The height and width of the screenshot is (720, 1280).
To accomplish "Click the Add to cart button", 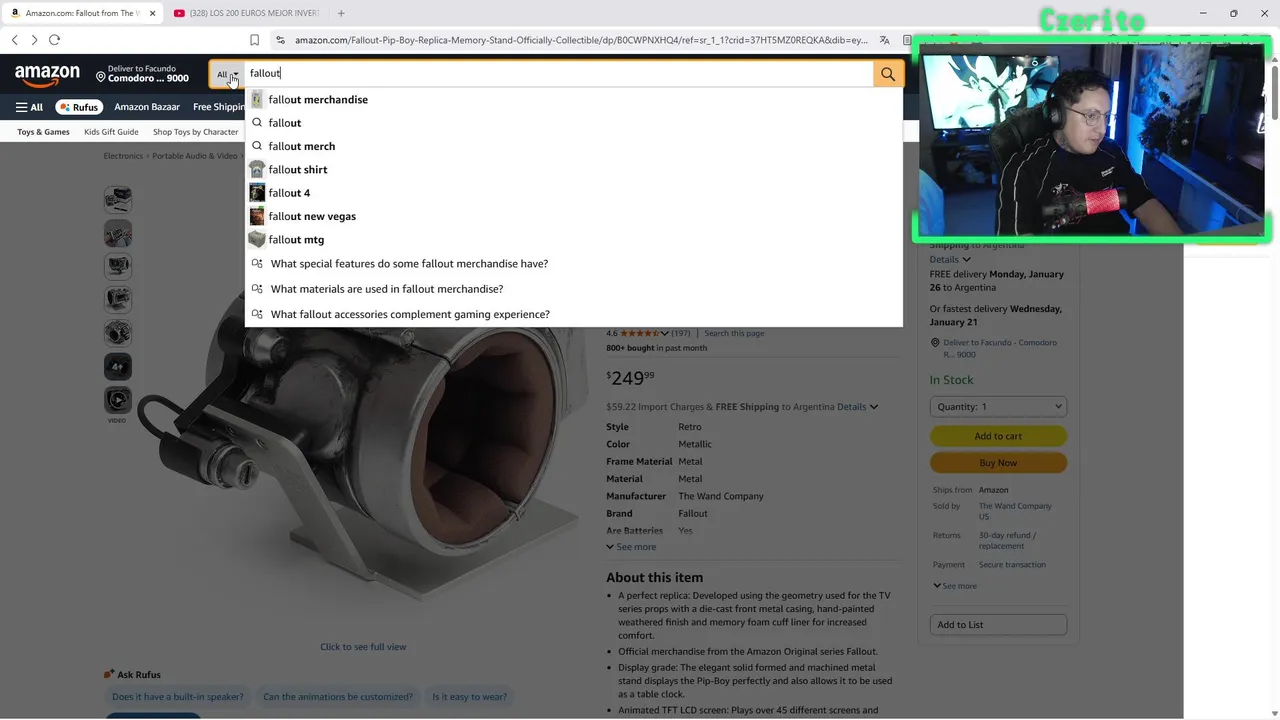I will [998, 436].
